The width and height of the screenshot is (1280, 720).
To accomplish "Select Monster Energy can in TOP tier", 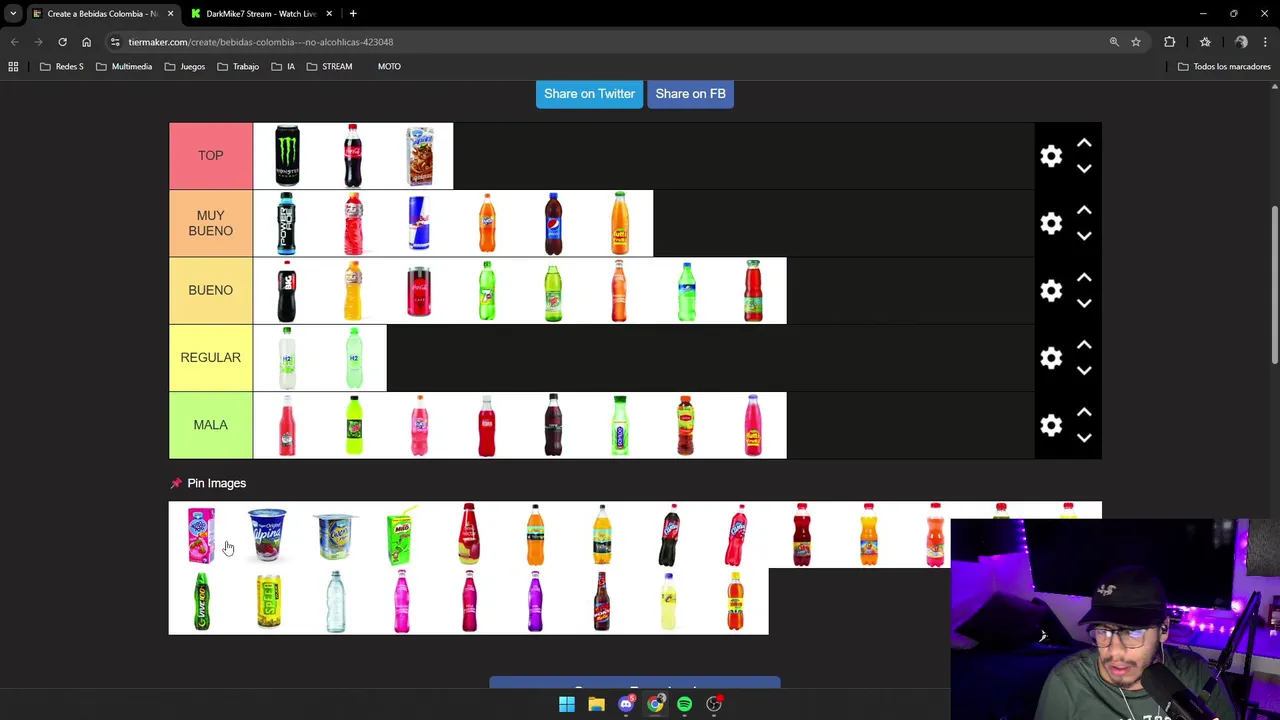I will click(287, 156).
